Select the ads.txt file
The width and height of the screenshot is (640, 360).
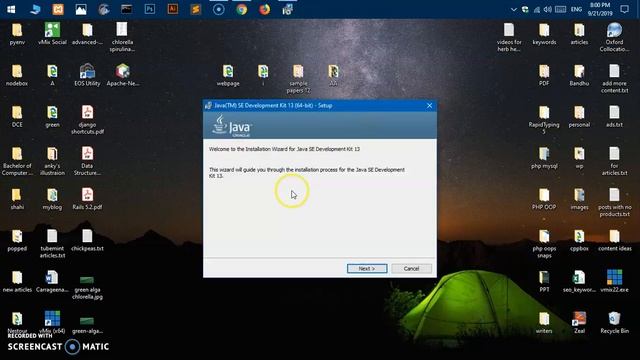614,116
